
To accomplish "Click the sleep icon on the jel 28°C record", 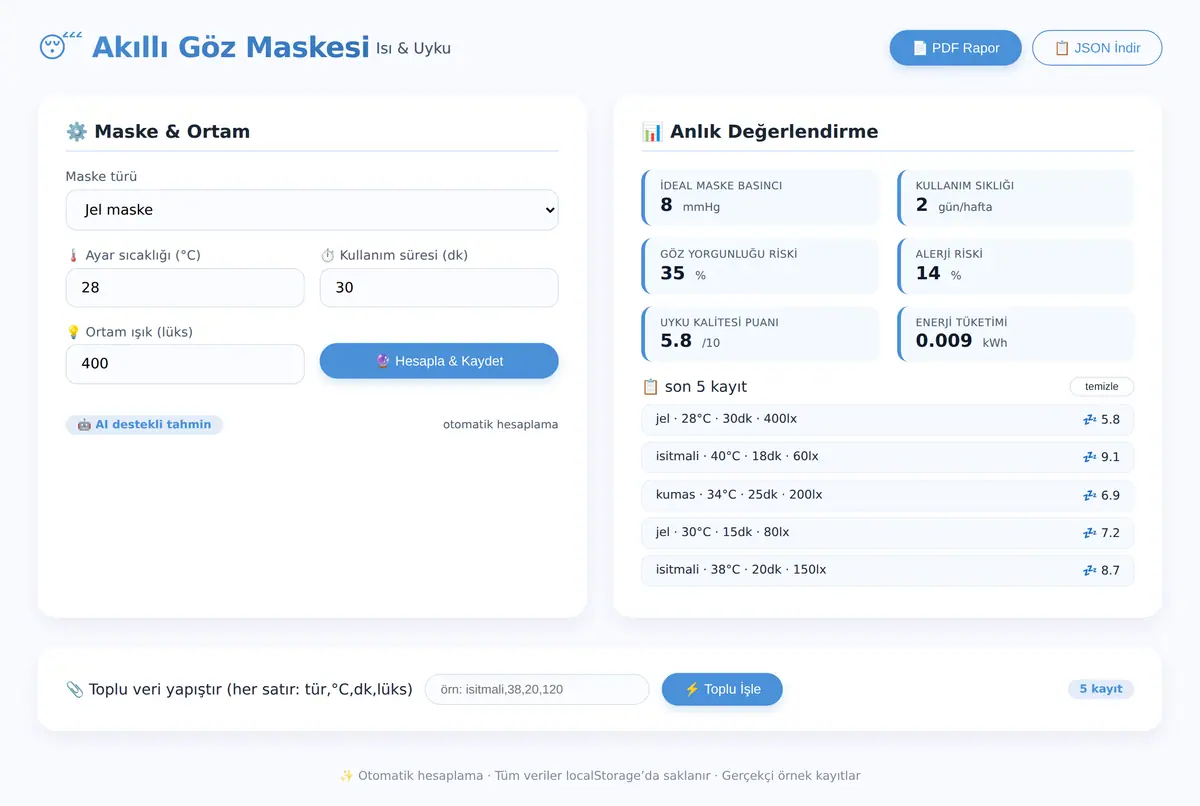I will click(1090, 420).
